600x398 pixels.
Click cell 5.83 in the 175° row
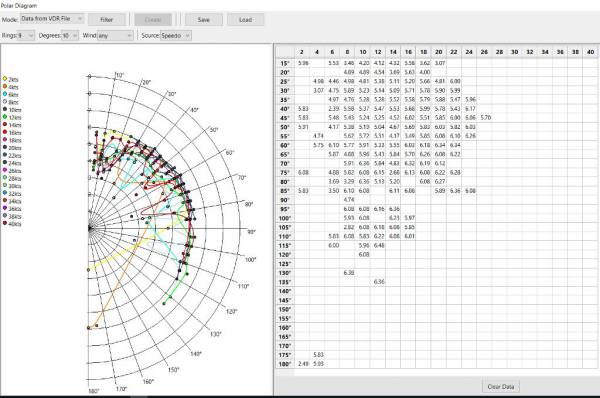pyautogui.click(x=317, y=355)
